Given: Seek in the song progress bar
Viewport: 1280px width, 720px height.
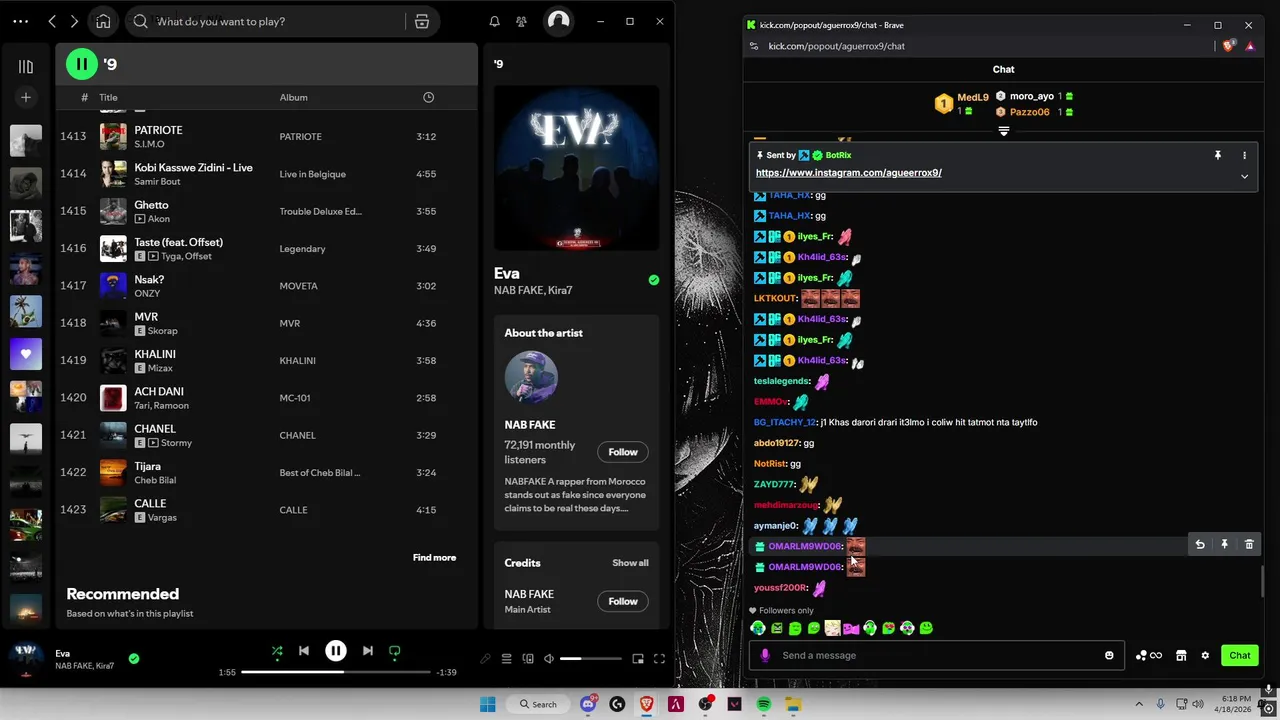Looking at the screenshot, I should pos(336,672).
